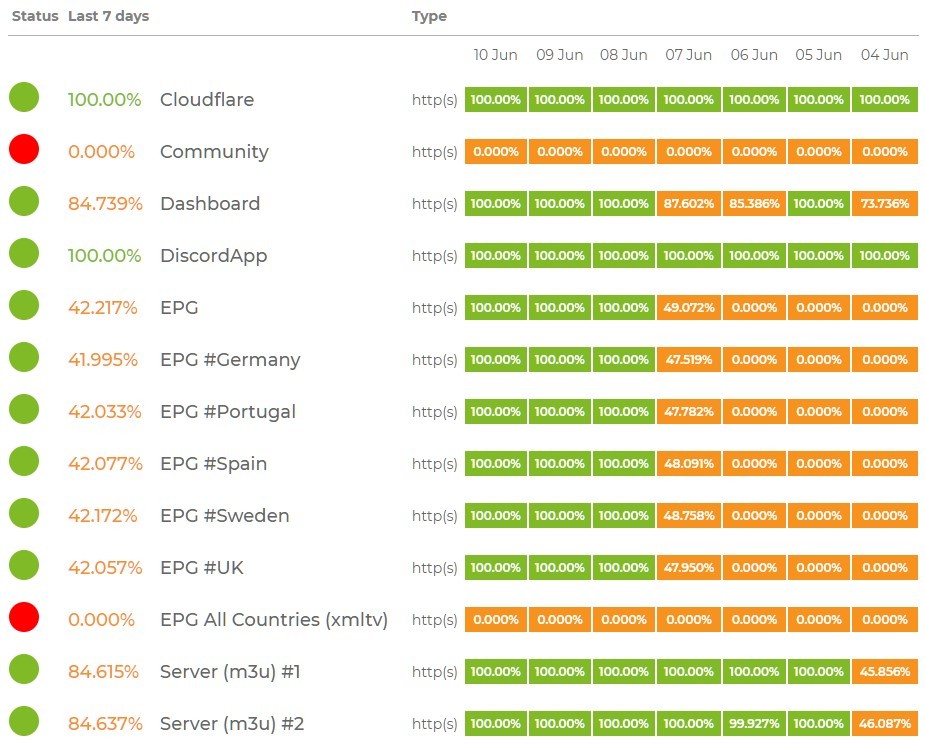This screenshot has height=743, width=925.
Task: Open the Cloudflare monitor link
Action: [x=207, y=100]
